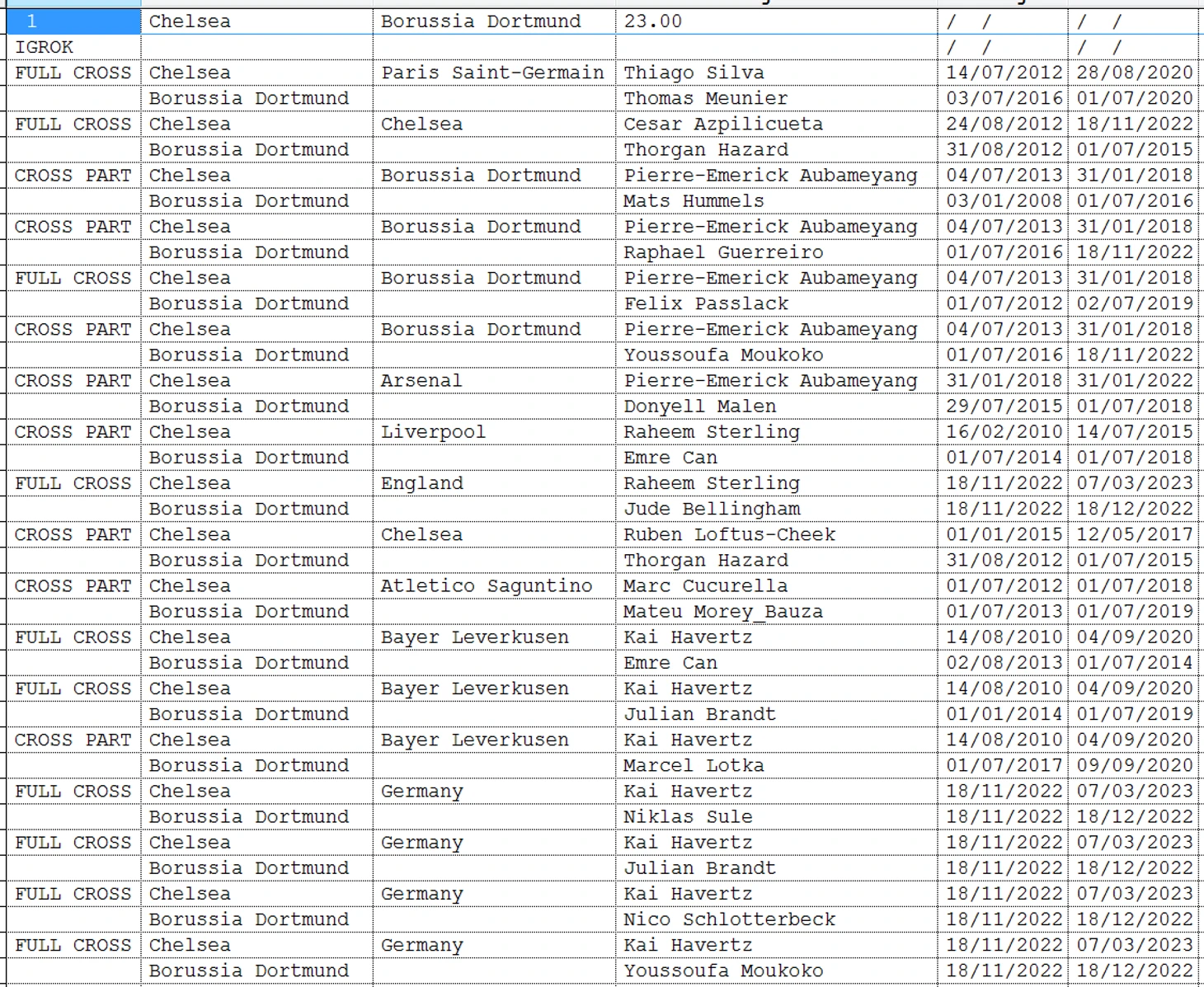
Task: Select the Arsenal club cell
Action: point(494,380)
